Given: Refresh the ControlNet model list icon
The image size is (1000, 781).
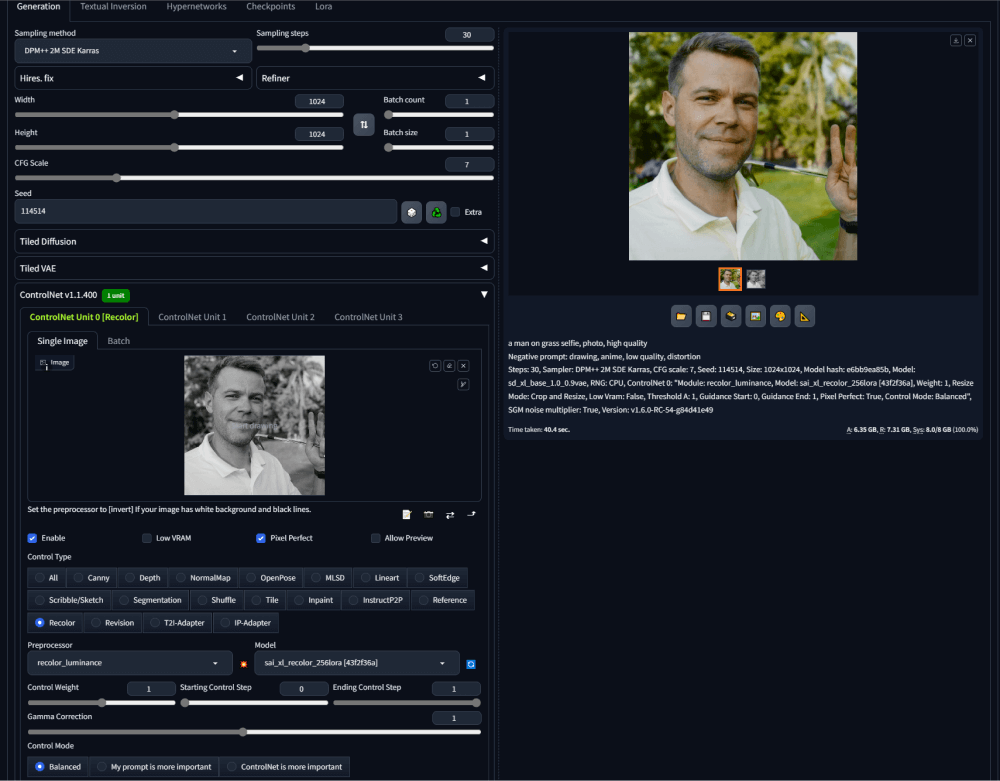Looking at the screenshot, I should click(x=470, y=663).
